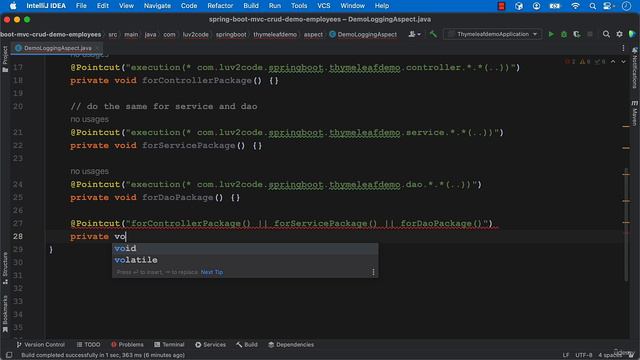640x360 pixels.
Task: Click the LF line separator in status bar
Action: pyautogui.click(x=566, y=355)
